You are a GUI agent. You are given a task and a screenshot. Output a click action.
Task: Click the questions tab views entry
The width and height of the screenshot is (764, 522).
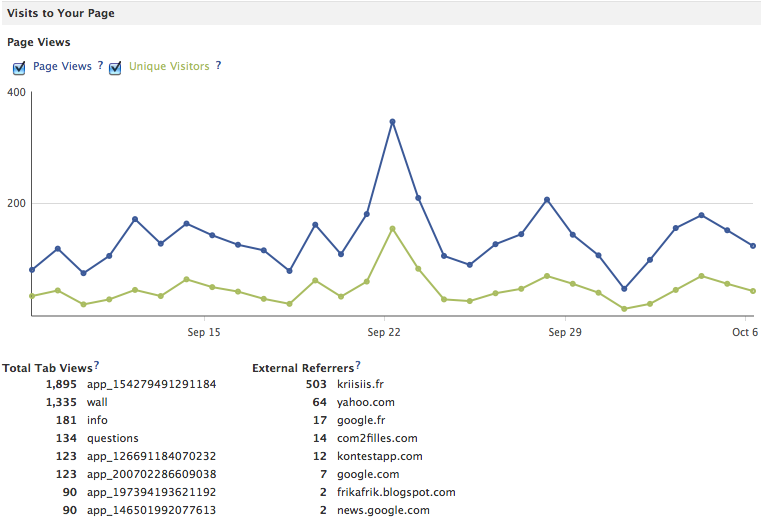tap(112, 438)
